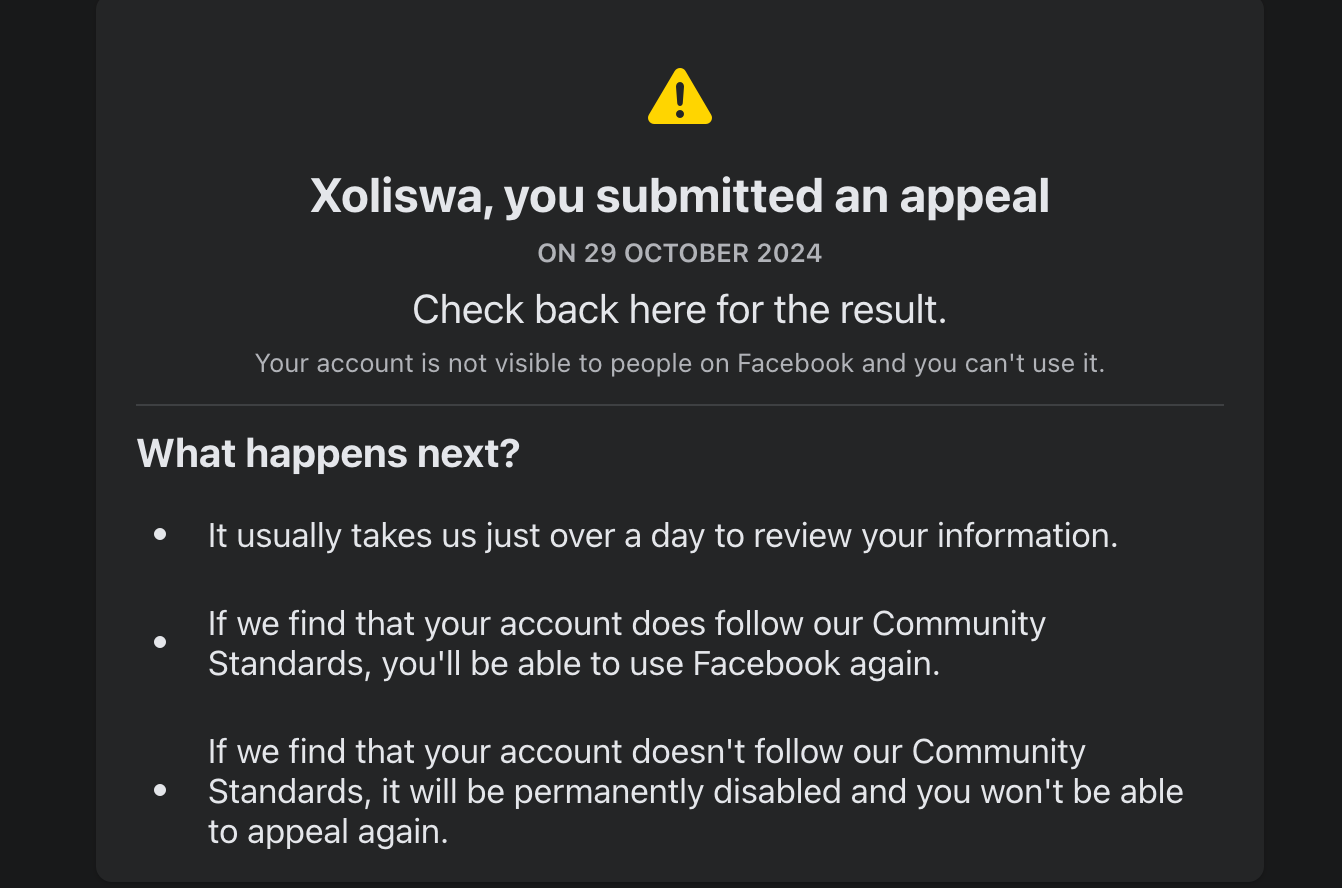Click the "doesn't follow our Community" text line
The width and height of the screenshot is (1342, 888).
646,752
